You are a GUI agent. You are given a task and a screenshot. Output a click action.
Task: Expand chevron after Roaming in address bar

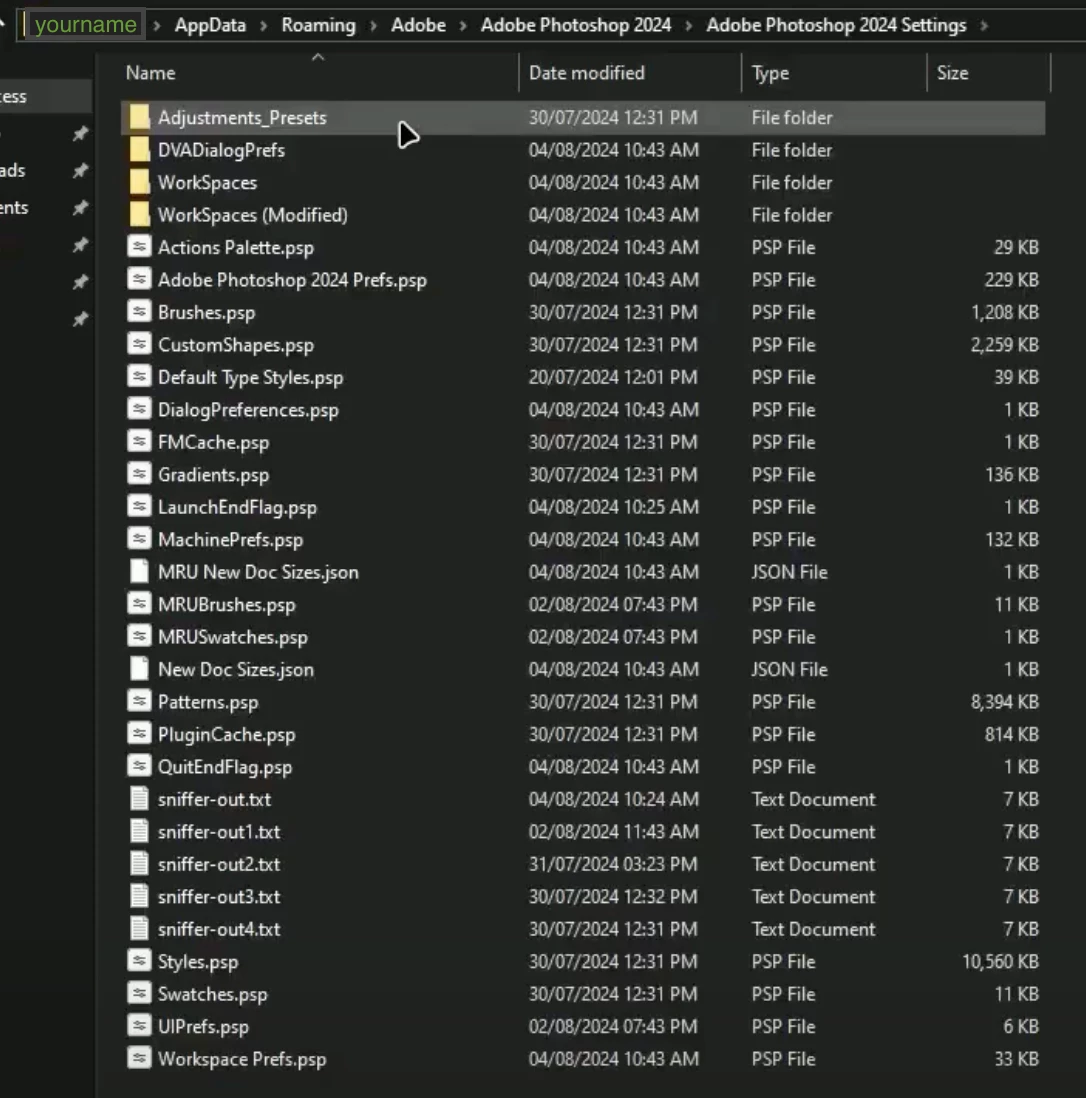click(373, 25)
